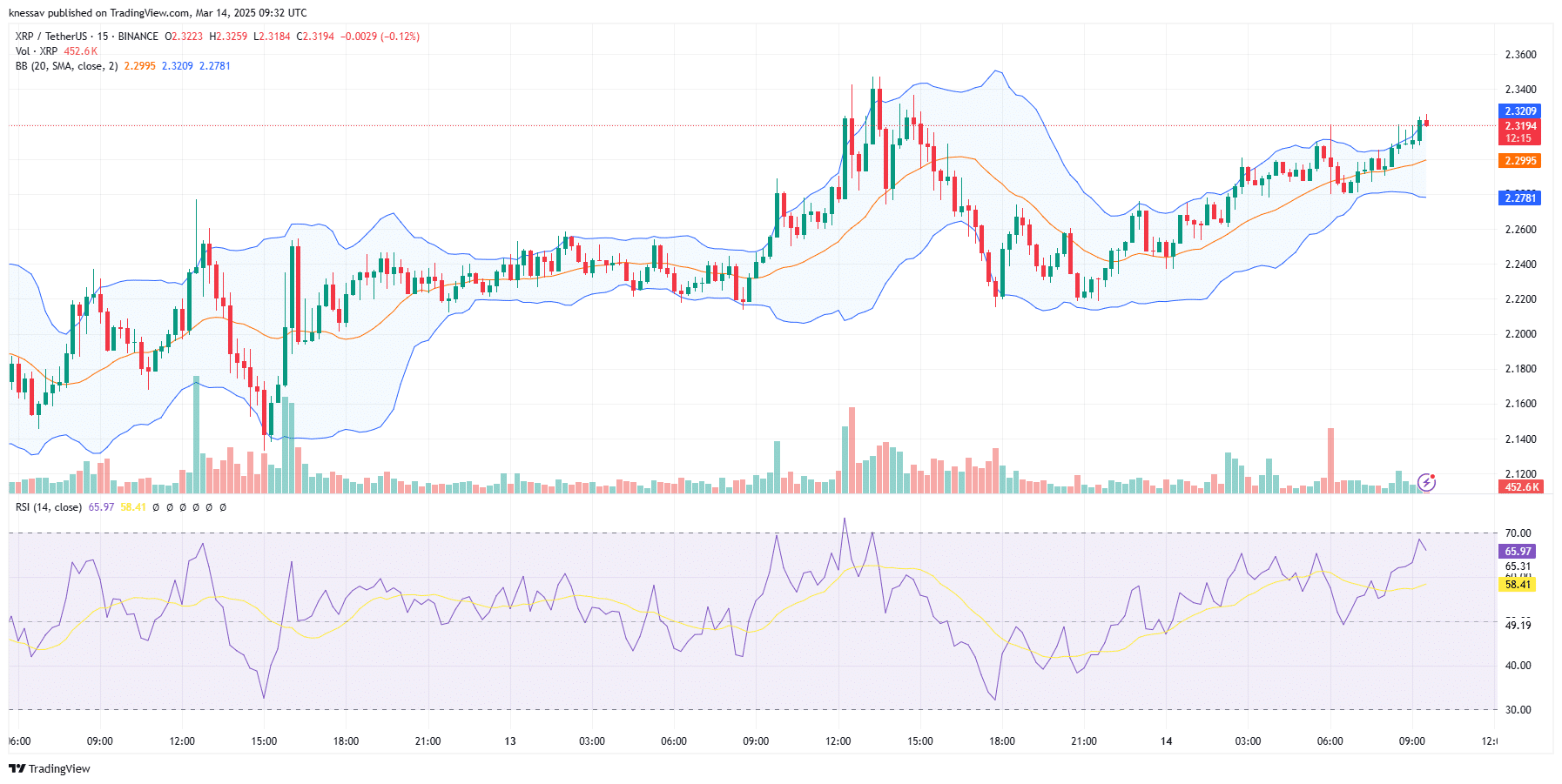This screenshot has height=784, width=1562.
Task: Click the date label 14 on time axis
Action: coord(1166,741)
